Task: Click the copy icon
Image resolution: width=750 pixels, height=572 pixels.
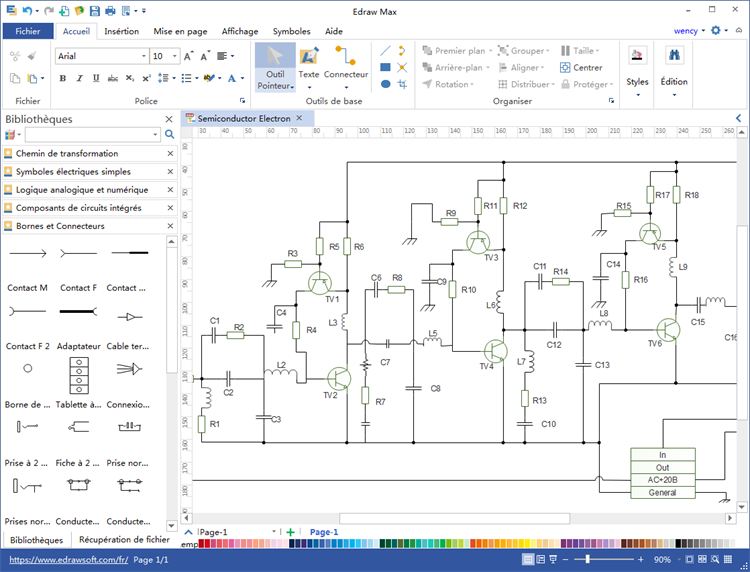Action: click(x=15, y=78)
